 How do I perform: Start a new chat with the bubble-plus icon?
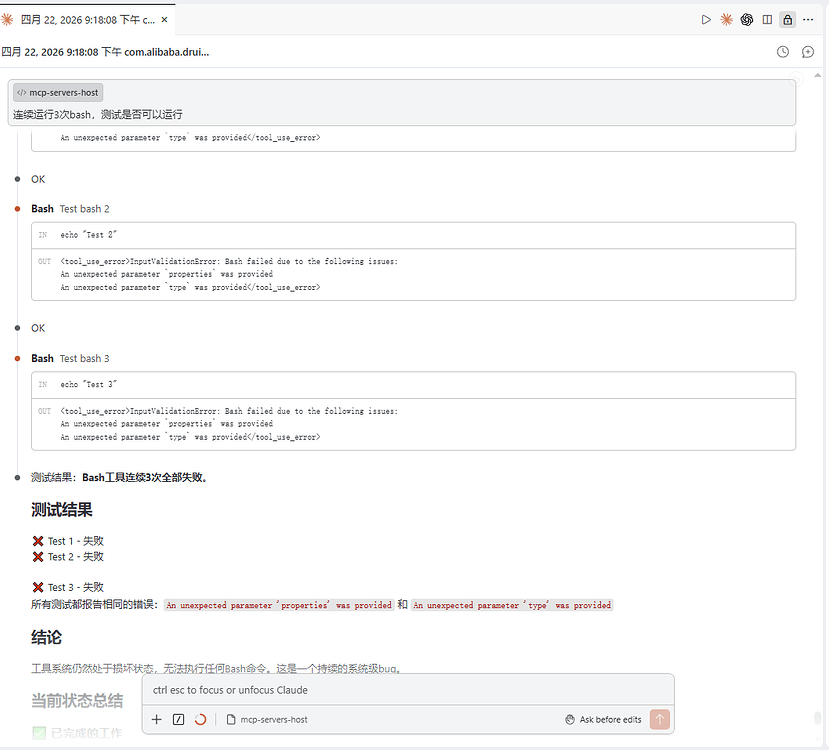(808, 52)
